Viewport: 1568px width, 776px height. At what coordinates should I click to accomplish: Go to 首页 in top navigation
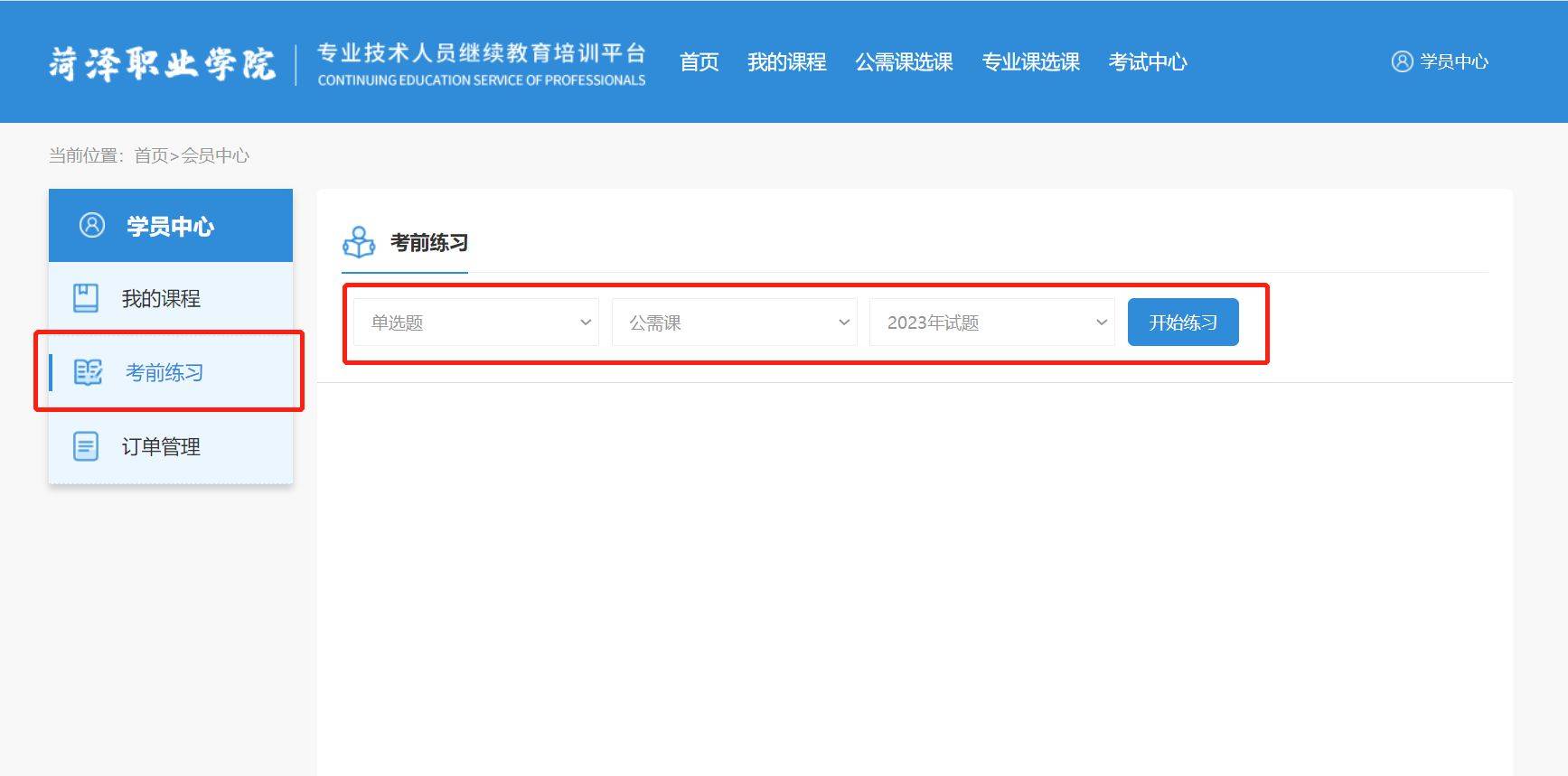click(699, 61)
